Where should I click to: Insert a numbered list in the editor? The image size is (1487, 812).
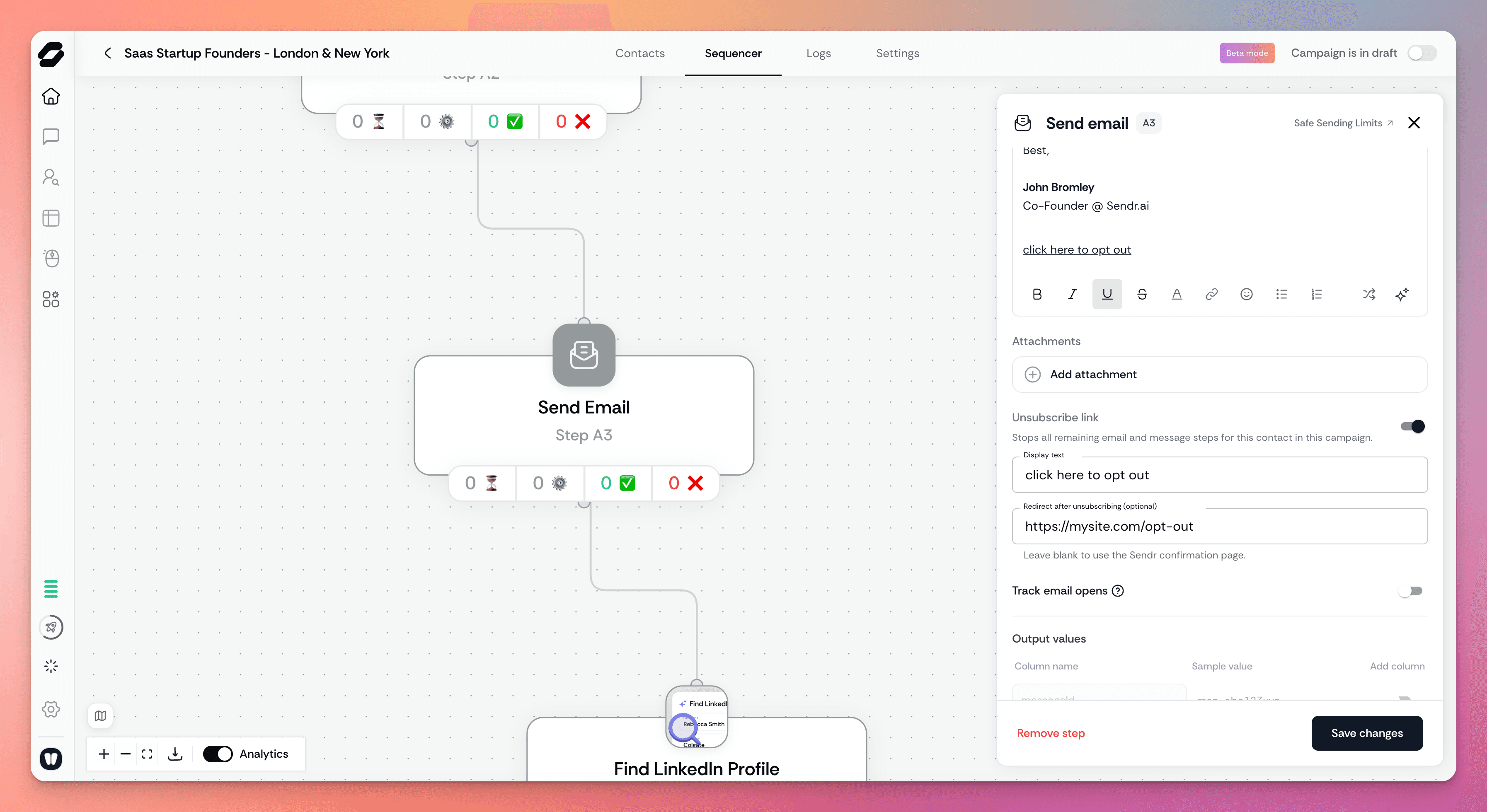pyautogui.click(x=1316, y=294)
